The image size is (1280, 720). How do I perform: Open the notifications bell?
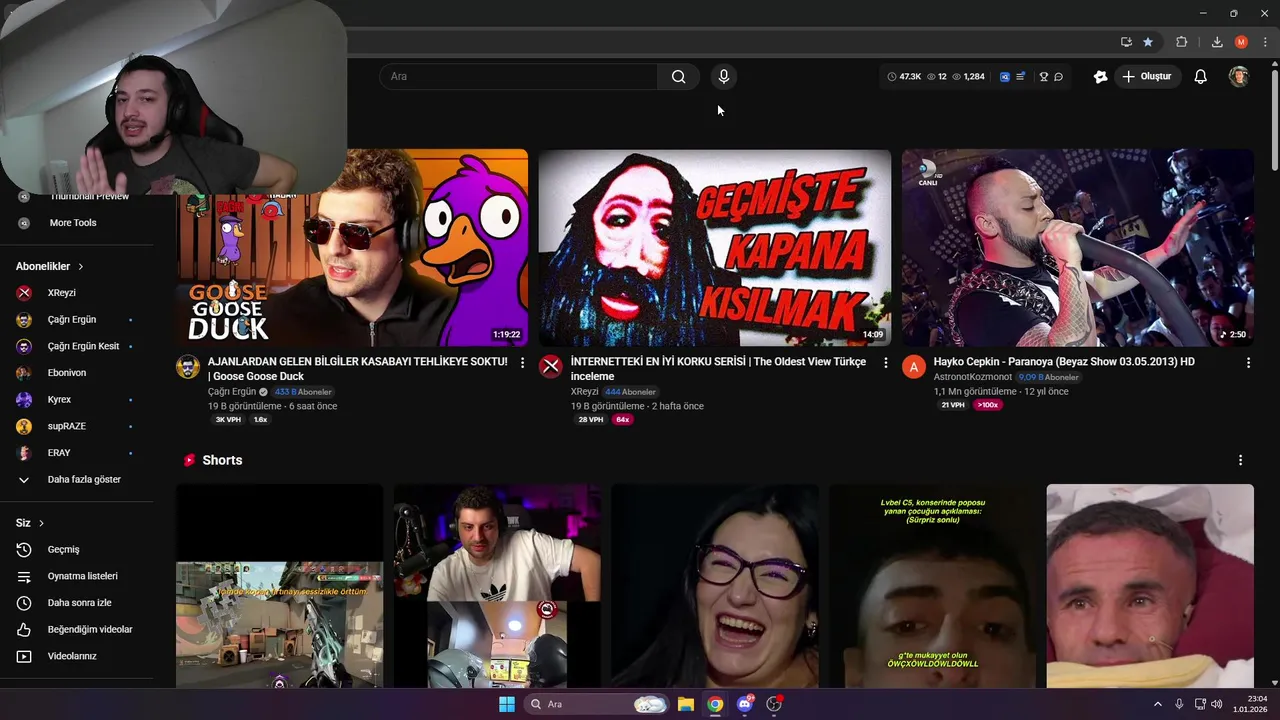pyautogui.click(x=1200, y=76)
